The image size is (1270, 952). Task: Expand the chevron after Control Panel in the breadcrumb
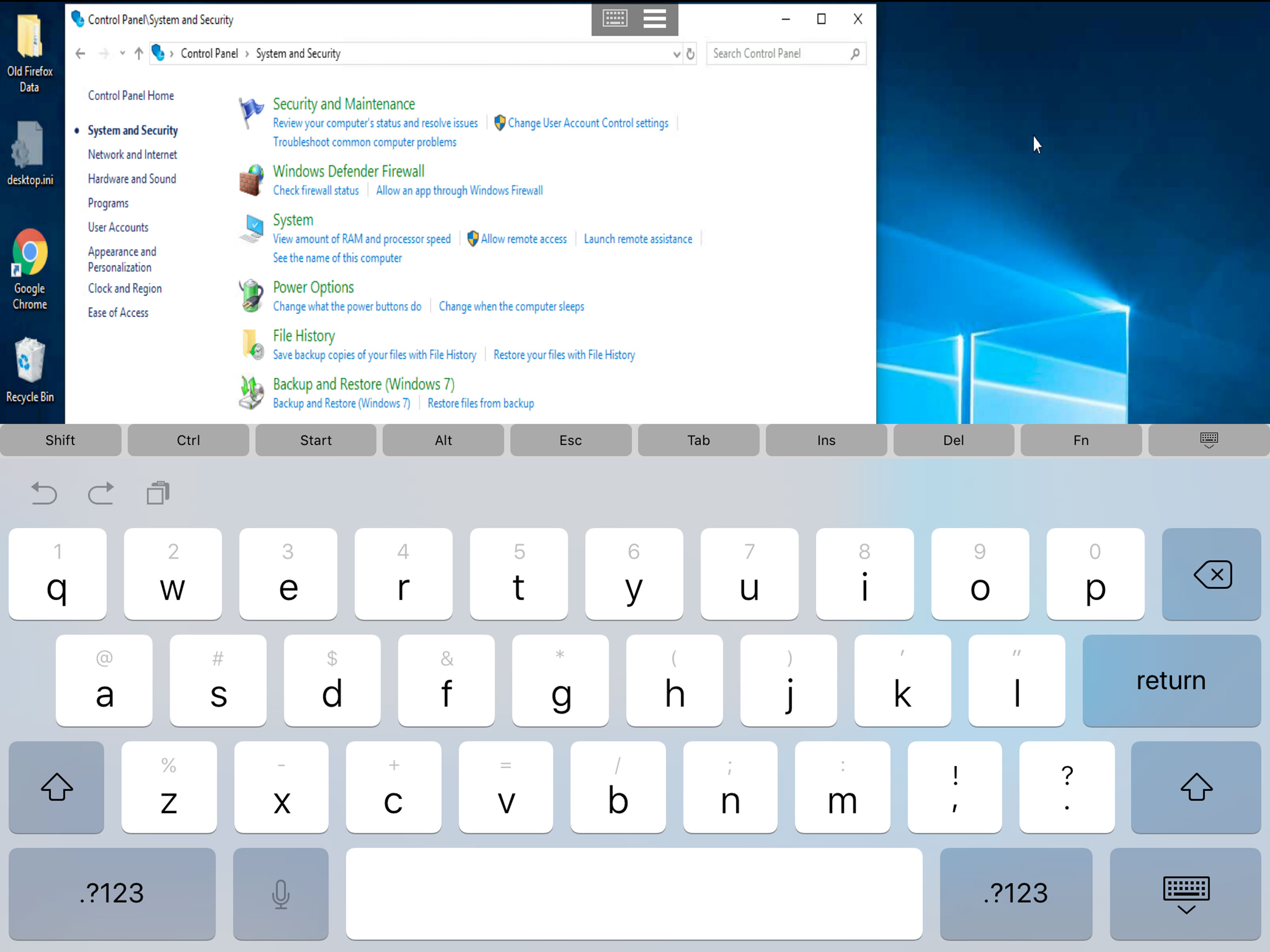click(247, 54)
